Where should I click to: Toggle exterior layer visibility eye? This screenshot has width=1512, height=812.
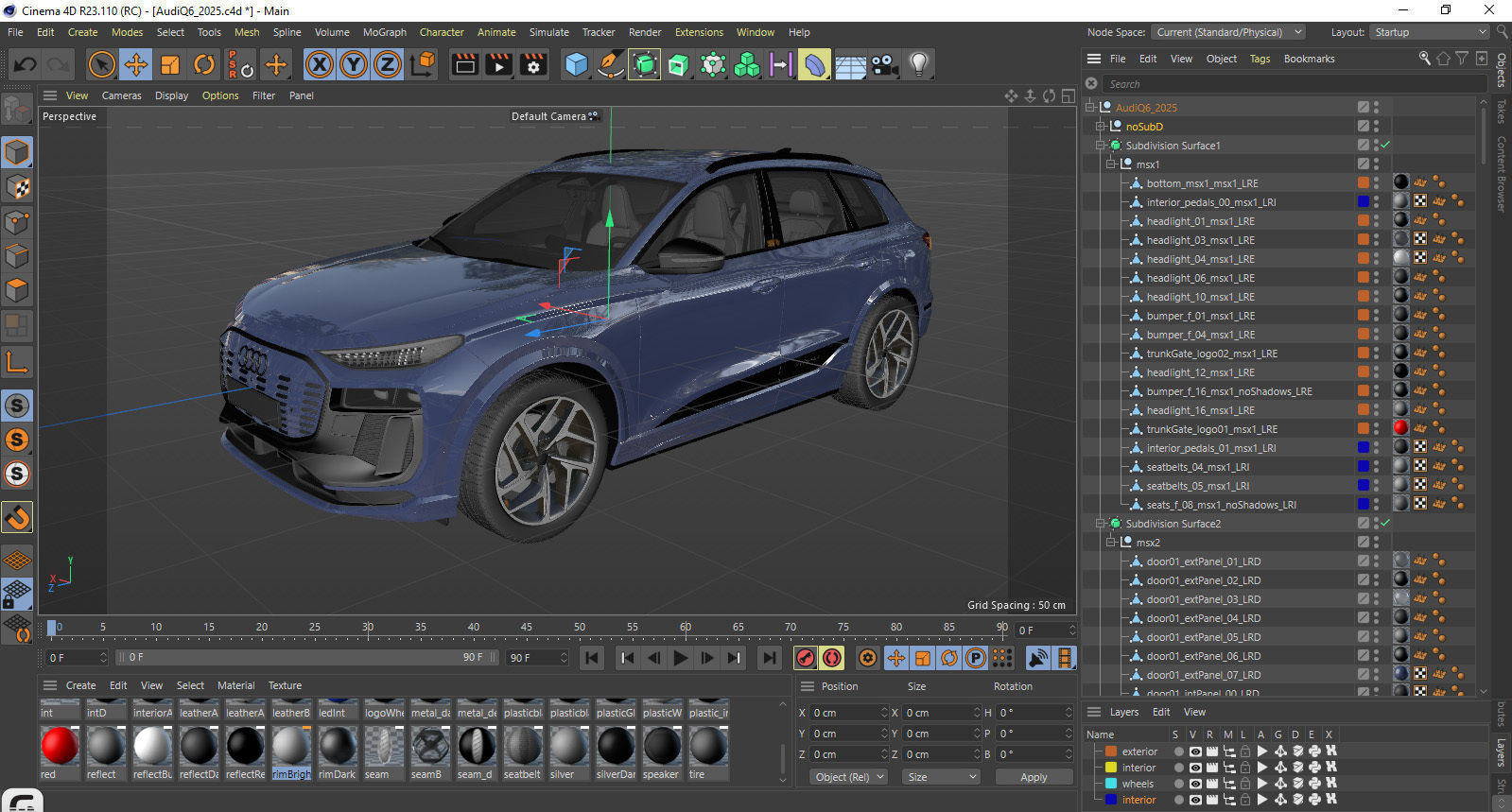coord(1195,752)
